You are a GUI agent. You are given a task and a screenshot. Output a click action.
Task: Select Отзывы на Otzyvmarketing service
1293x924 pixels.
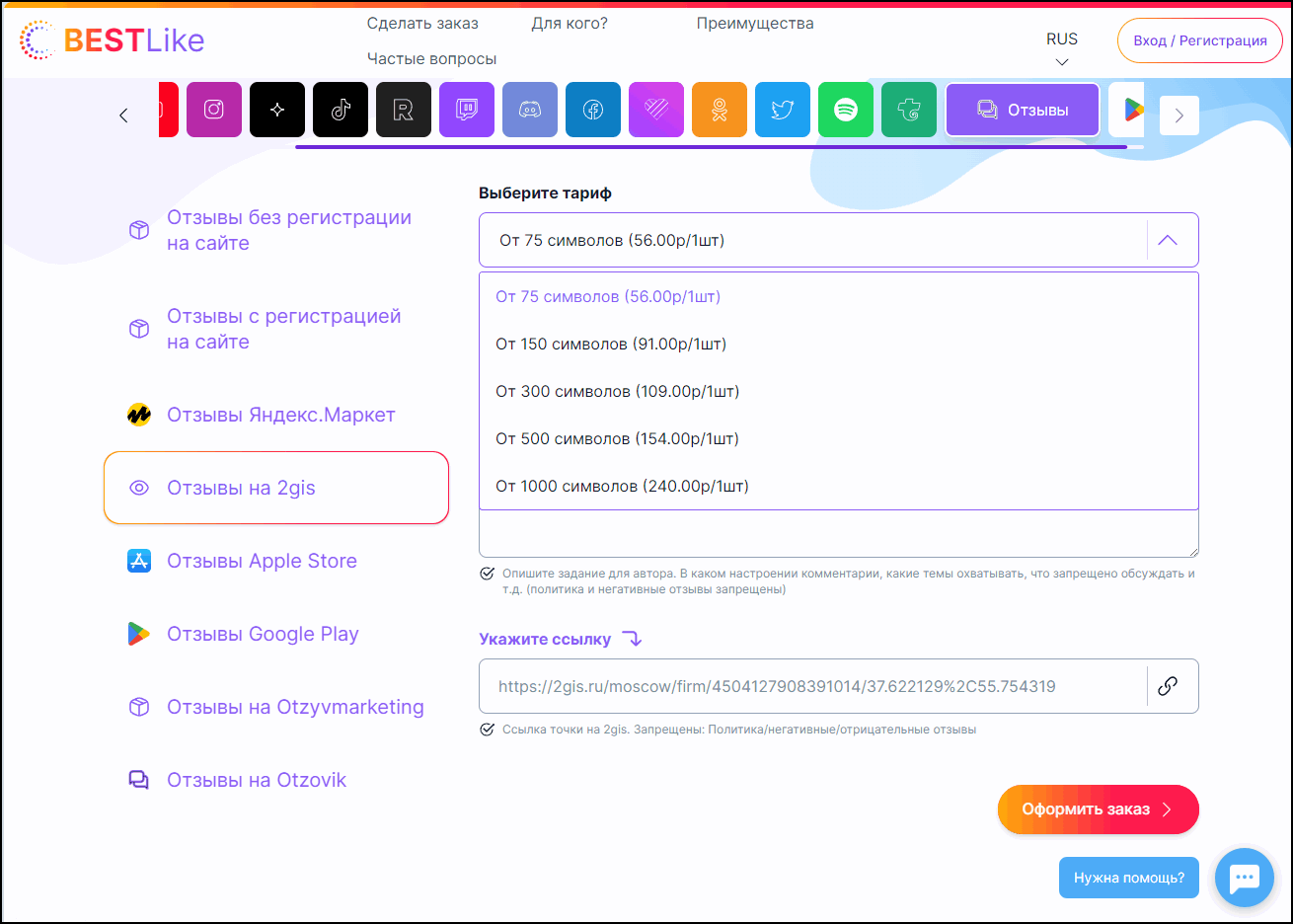[x=276, y=707]
